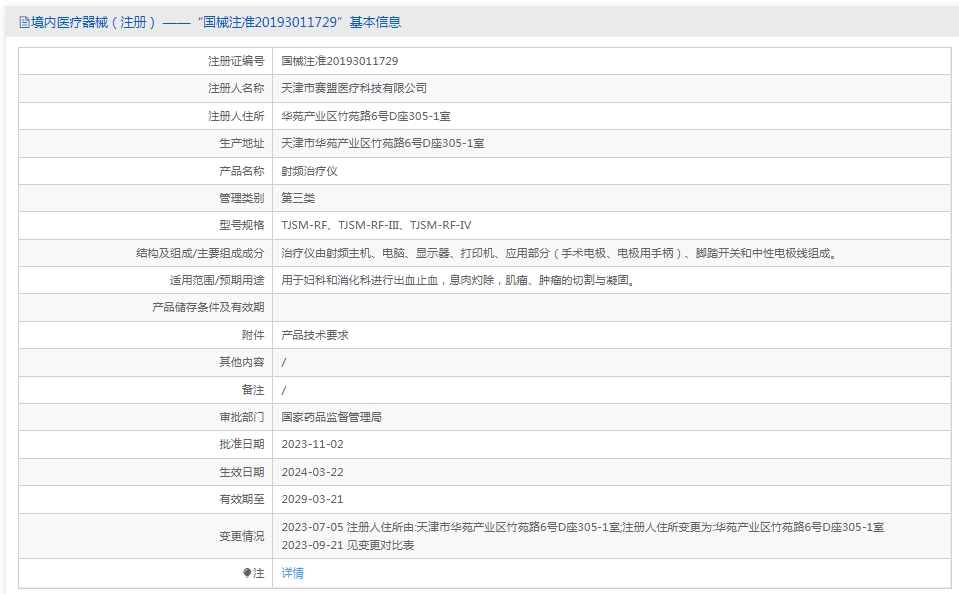Screen dimensions: 959x594
Task: Open the 详情 link in the 注 row
Action: pyautogui.click(x=292, y=573)
